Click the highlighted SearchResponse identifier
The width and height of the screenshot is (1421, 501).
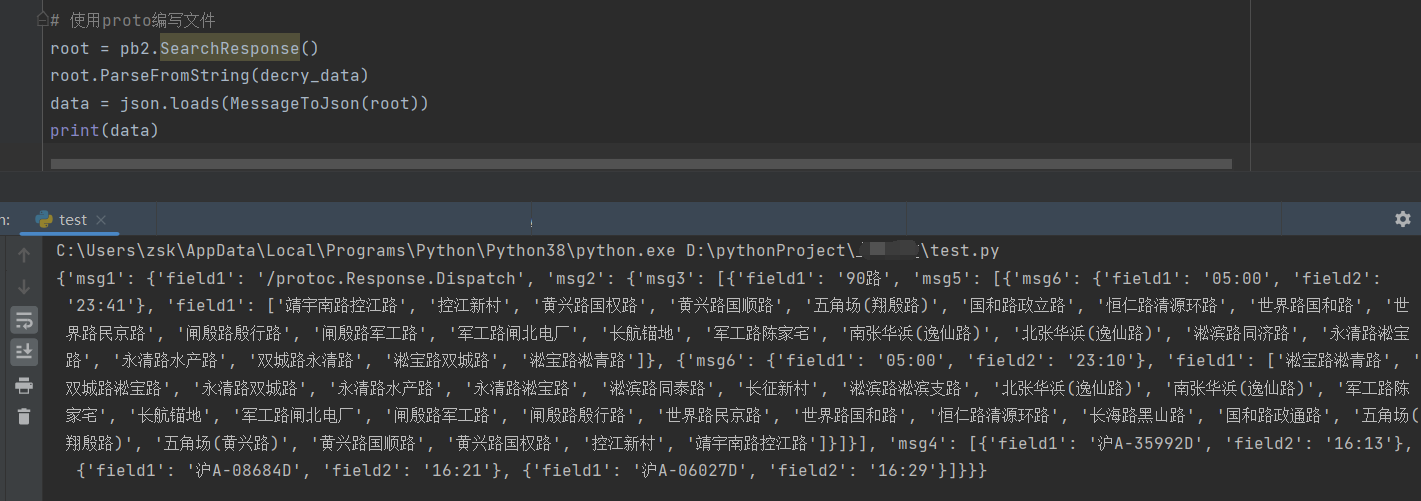point(229,48)
